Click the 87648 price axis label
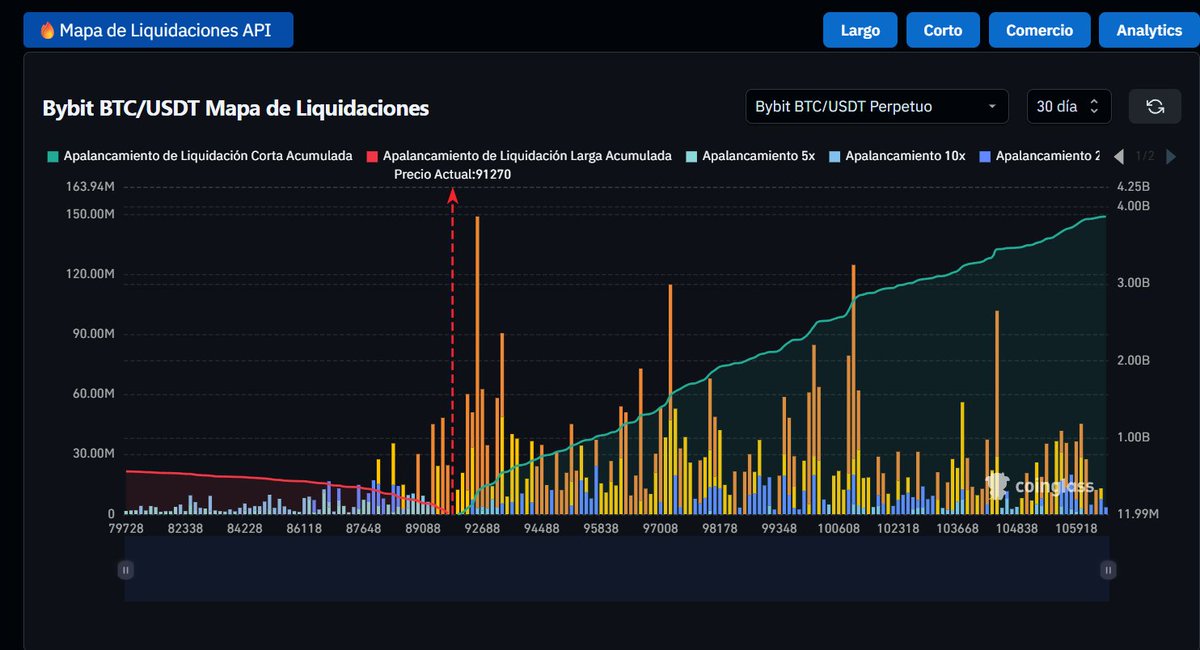The image size is (1200, 650). click(363, 529)
